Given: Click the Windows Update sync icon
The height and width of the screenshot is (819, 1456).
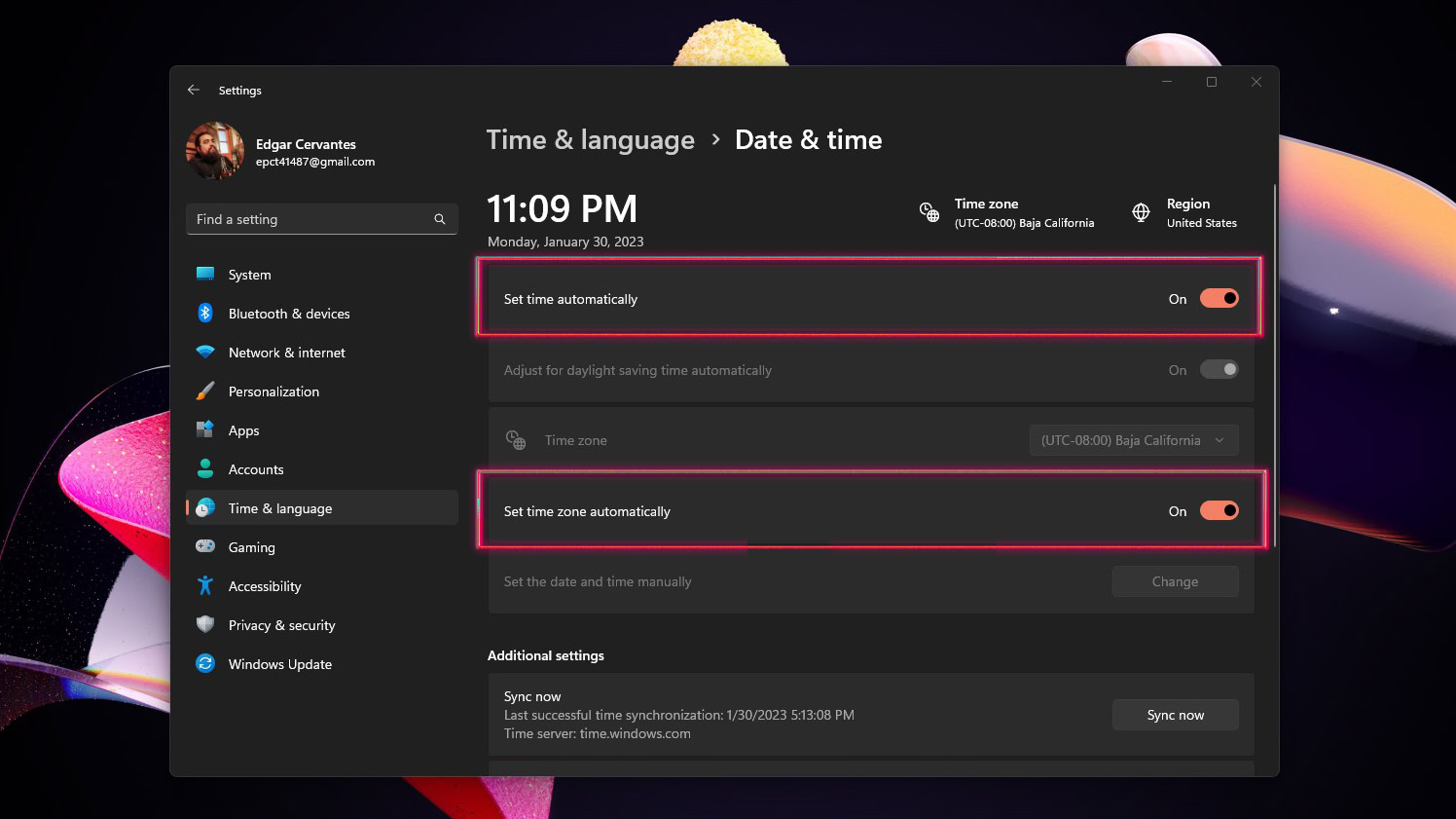Looking at the screenshot, I should click(x=205, y=663).
